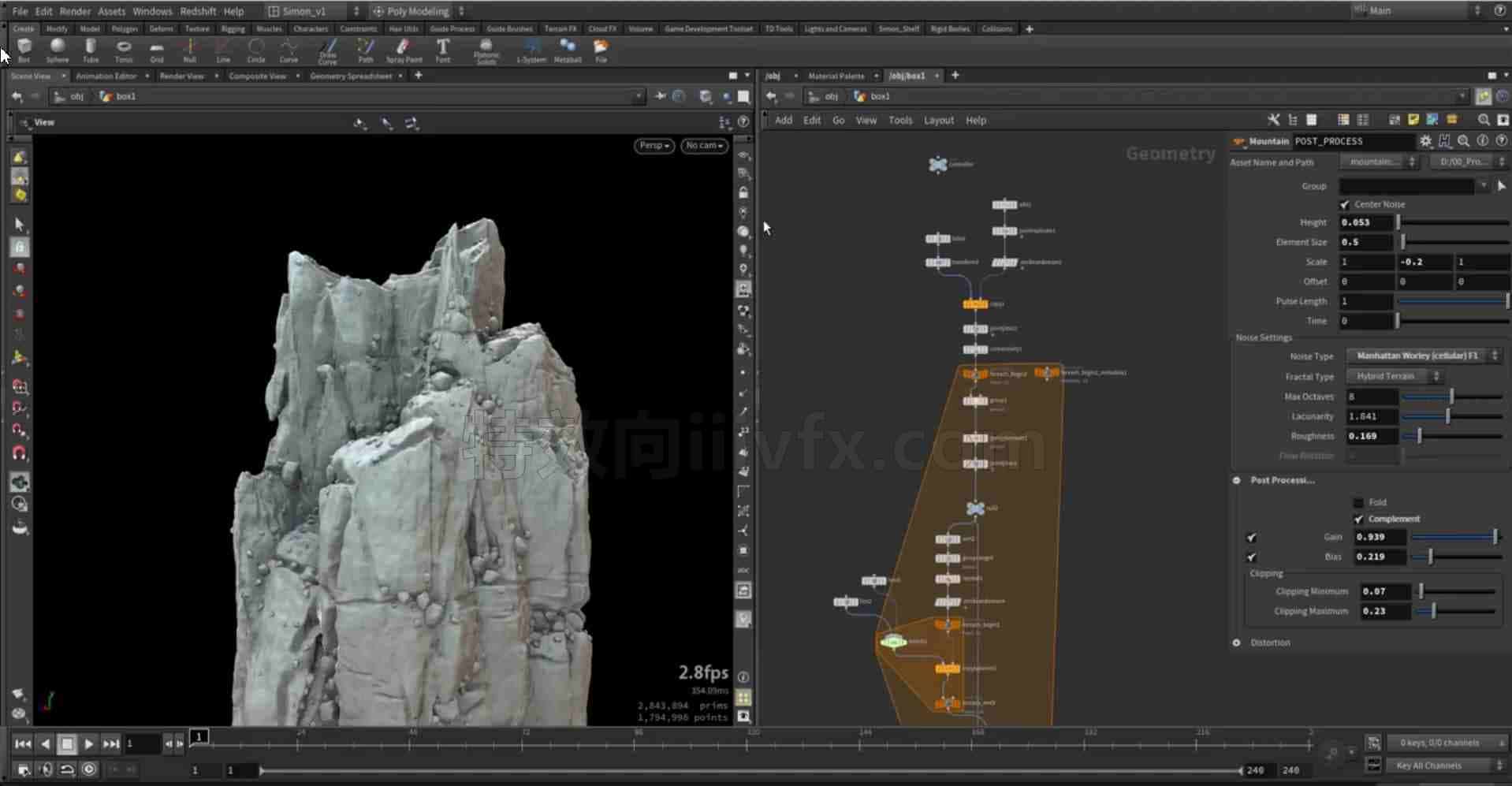Select the Sphere shelf tool
Image resolution: width=1512 pixels, height=786 pixels.
click(x=58, y=50)
